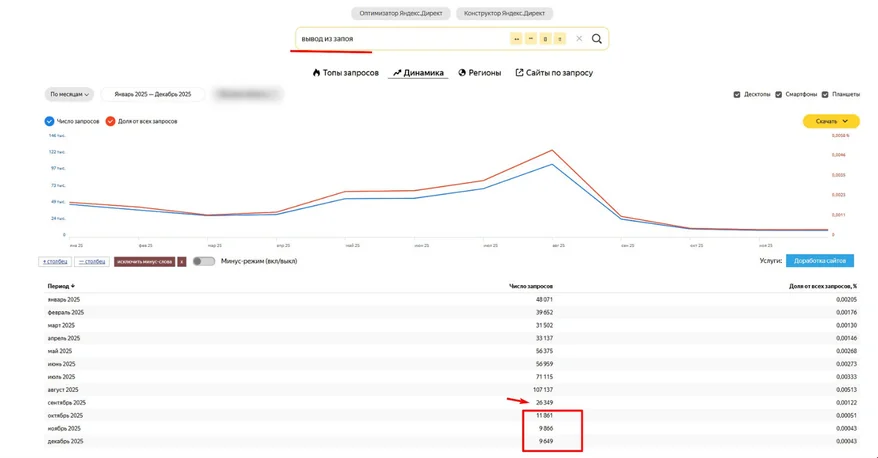
Task: Click the 'январь 2025' row label
Action: point(64,300)
